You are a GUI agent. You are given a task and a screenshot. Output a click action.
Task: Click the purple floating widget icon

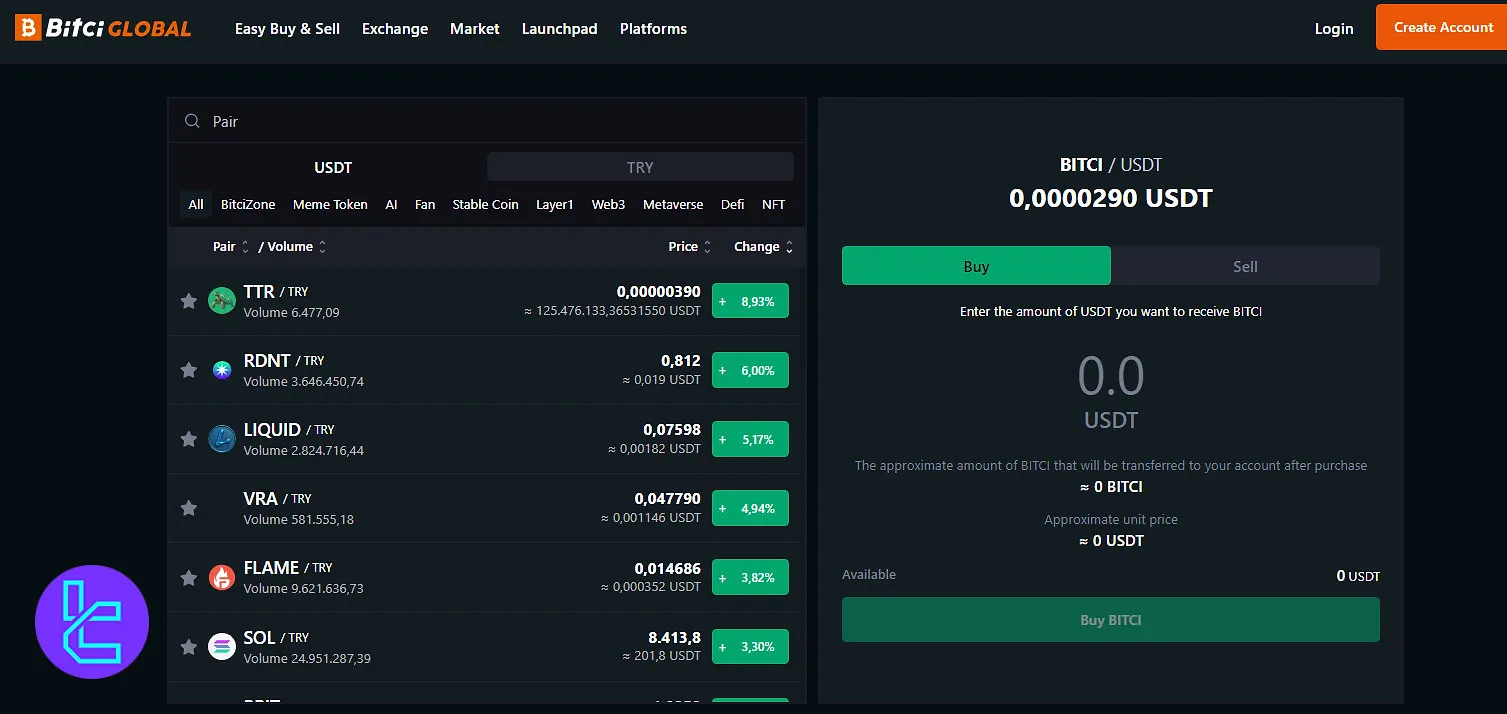click(x=92, y=622)
